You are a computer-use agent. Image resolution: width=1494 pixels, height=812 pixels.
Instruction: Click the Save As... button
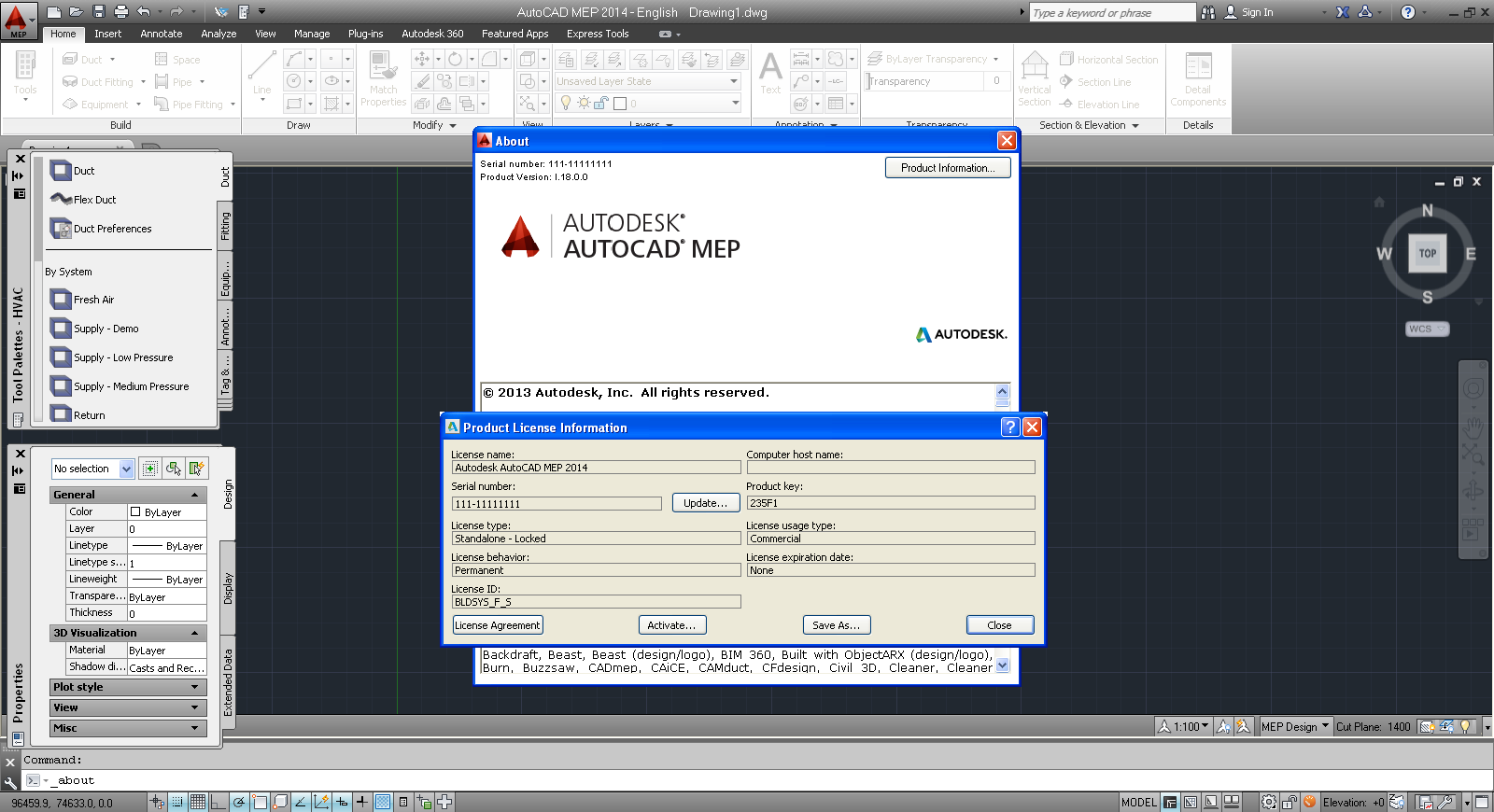(x=837, y=625)
